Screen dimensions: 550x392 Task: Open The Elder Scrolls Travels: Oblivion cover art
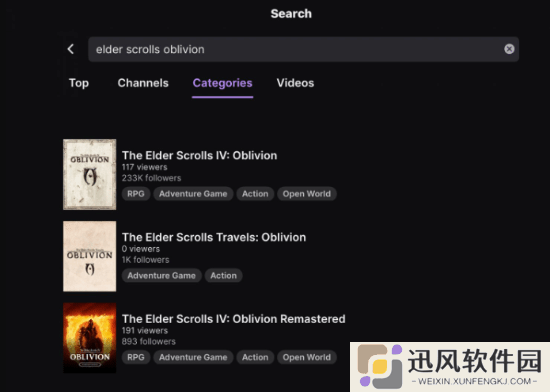89,256
